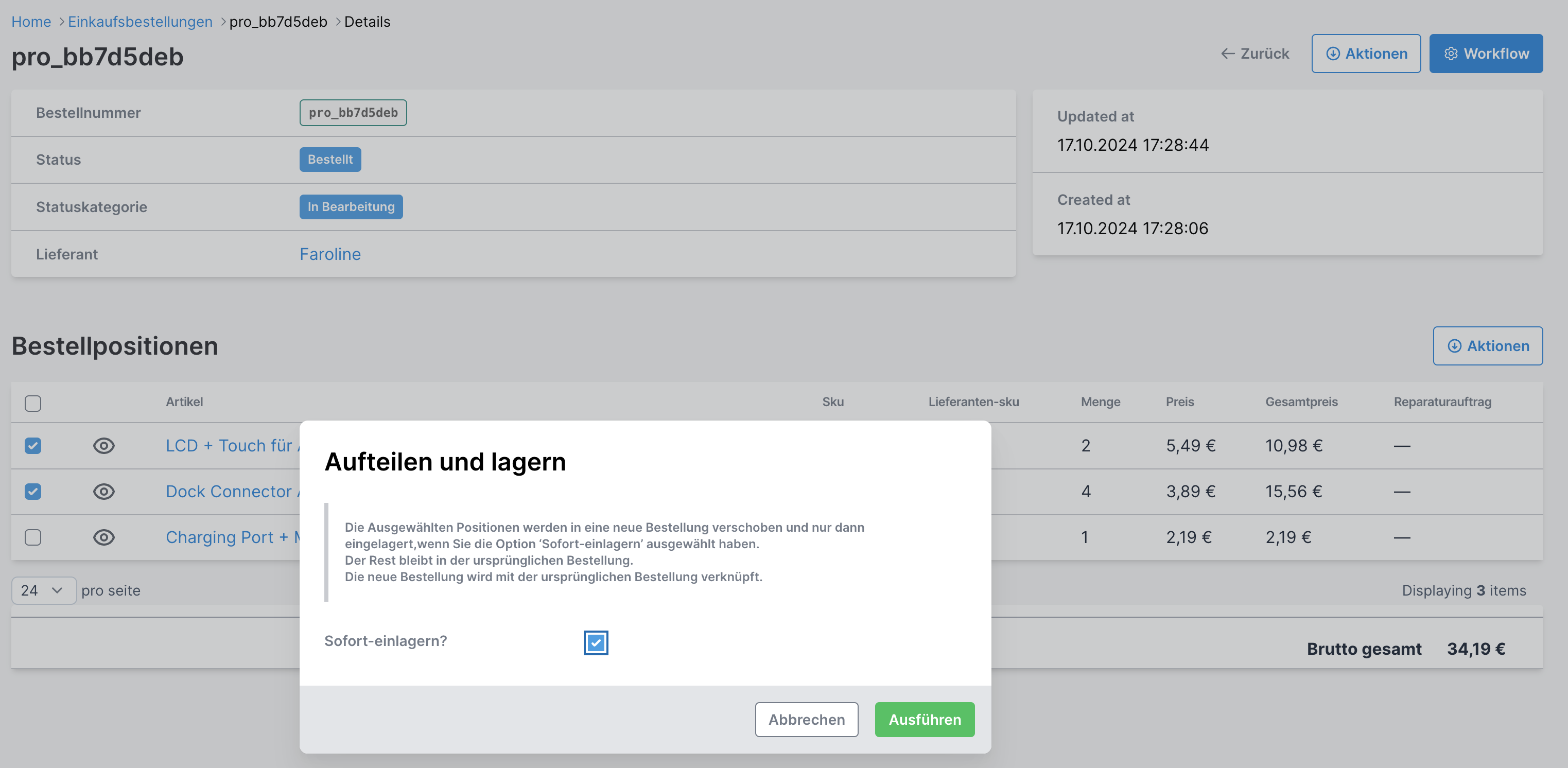The image size is (1568, 768).
Task: Click the gear icon on Workflow button
Action: (x=1451, y=54)
